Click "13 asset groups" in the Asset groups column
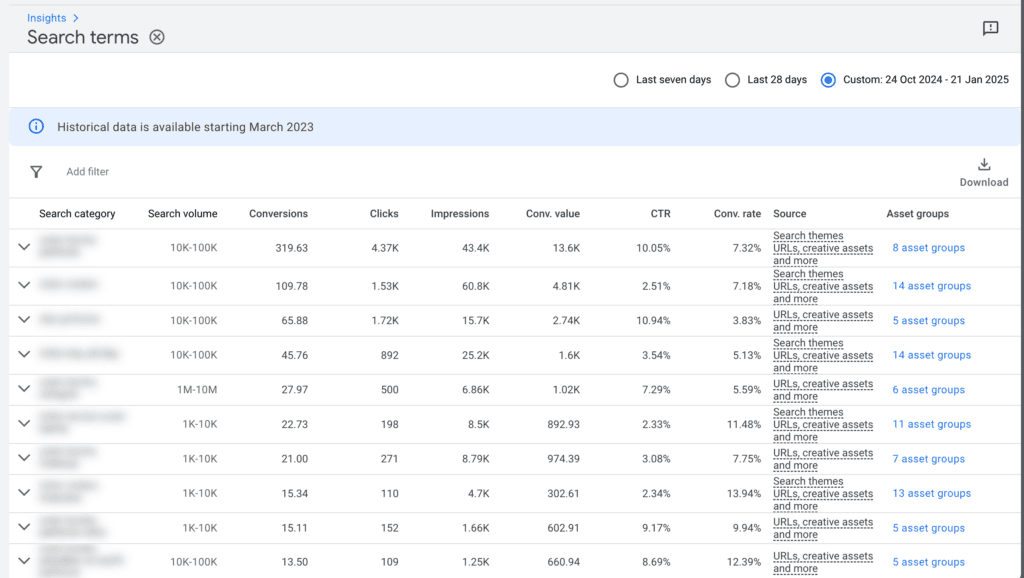The width and height of the screenshot is (1024, 578). [x=931, y=493]
